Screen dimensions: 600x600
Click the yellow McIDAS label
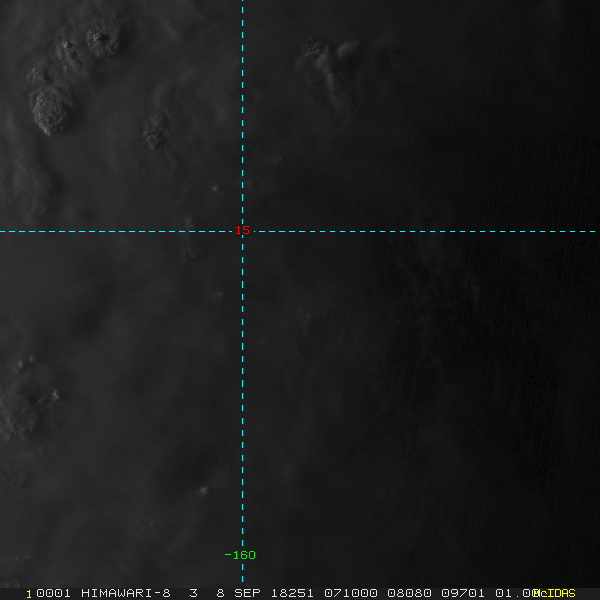pyautogui.click(x=554, y=592)
